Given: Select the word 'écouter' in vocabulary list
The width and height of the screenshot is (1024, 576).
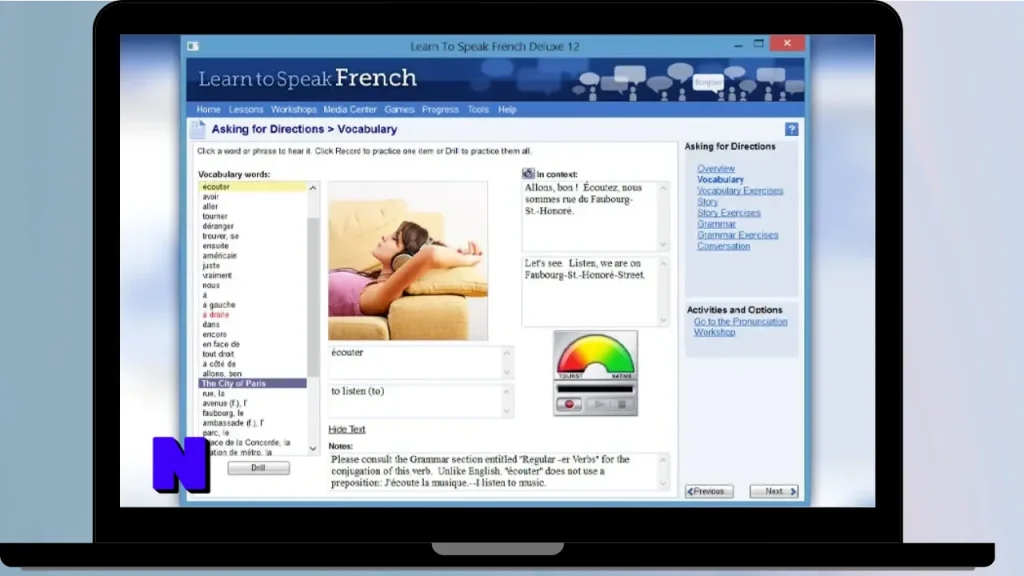Looking at the screenshot, I should [x=252, y=187].
